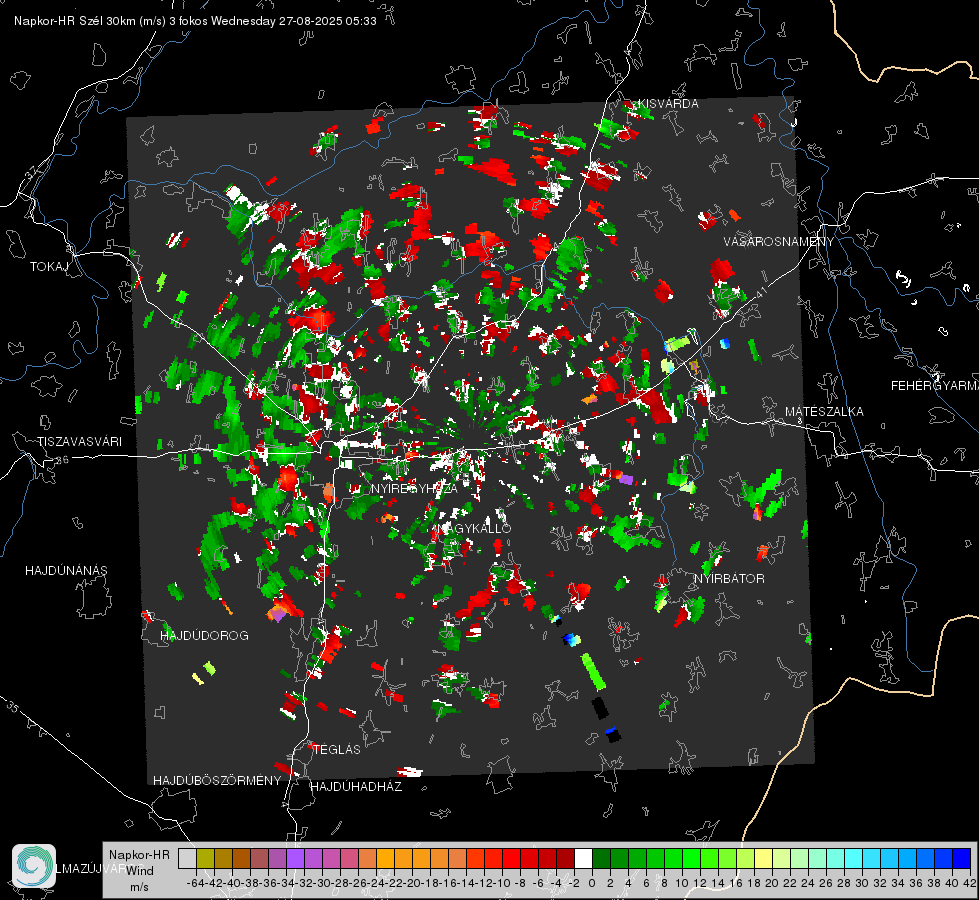Viewport: 979px width, 900px height.
Task: Select the white zero swatch in the legend
Action: [583, 858]
